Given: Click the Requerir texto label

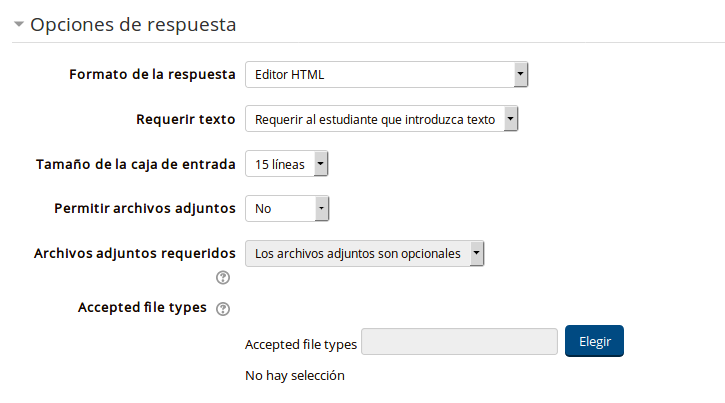Looking at the screenshot, I should pos(185,119).
